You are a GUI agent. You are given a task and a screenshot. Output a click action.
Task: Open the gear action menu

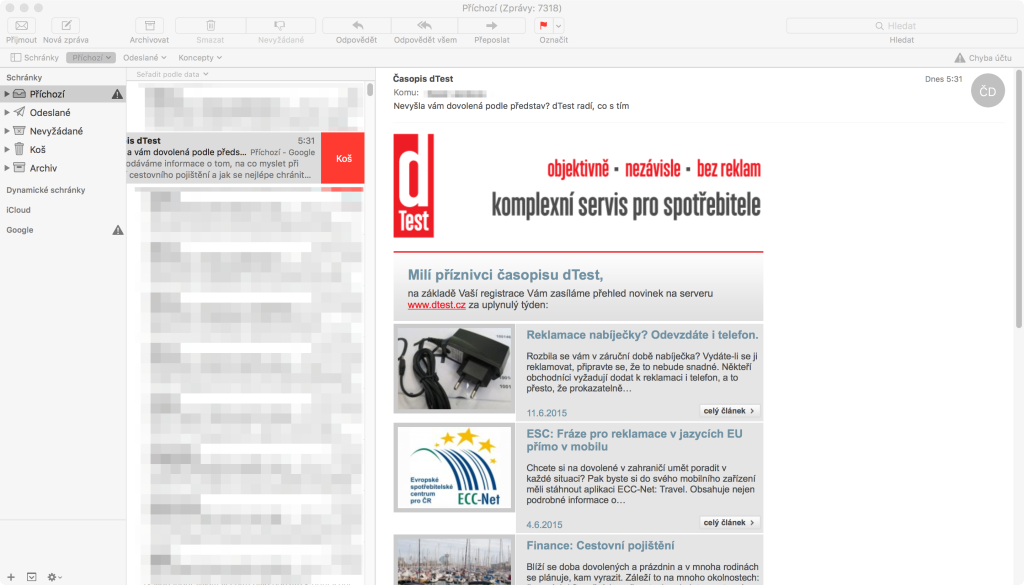click(x=54, y=577)
